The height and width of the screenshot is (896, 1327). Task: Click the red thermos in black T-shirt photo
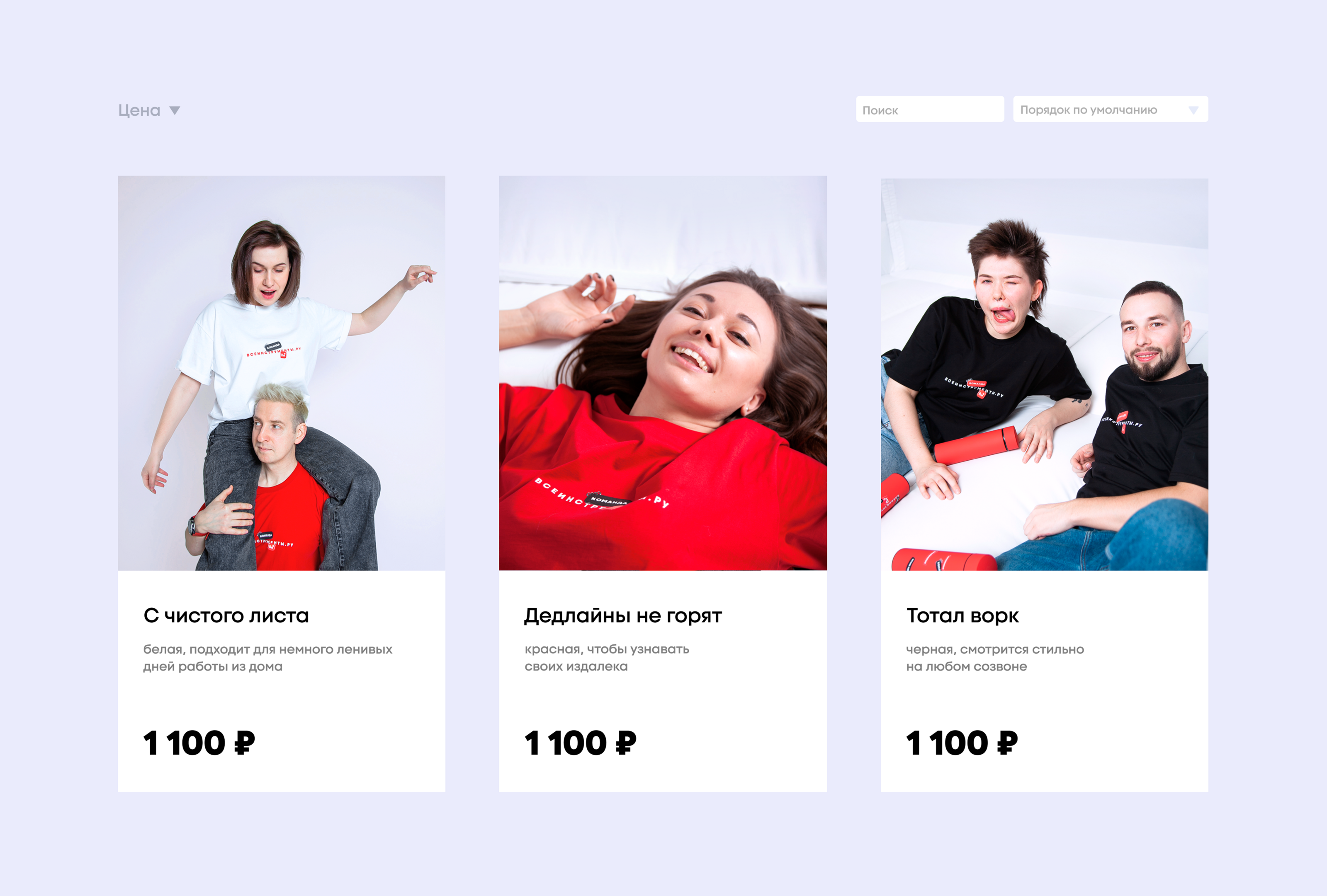[x=977, y=445]
